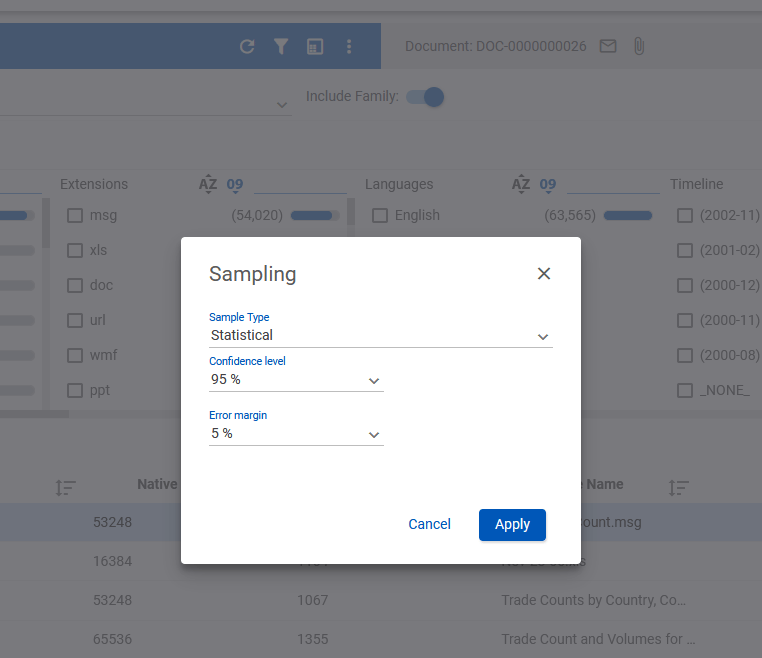The width and height of the screenshot is (762, 658).
Task: Tick the 2002-11 timeline checkbox
Action: [685, 215]
